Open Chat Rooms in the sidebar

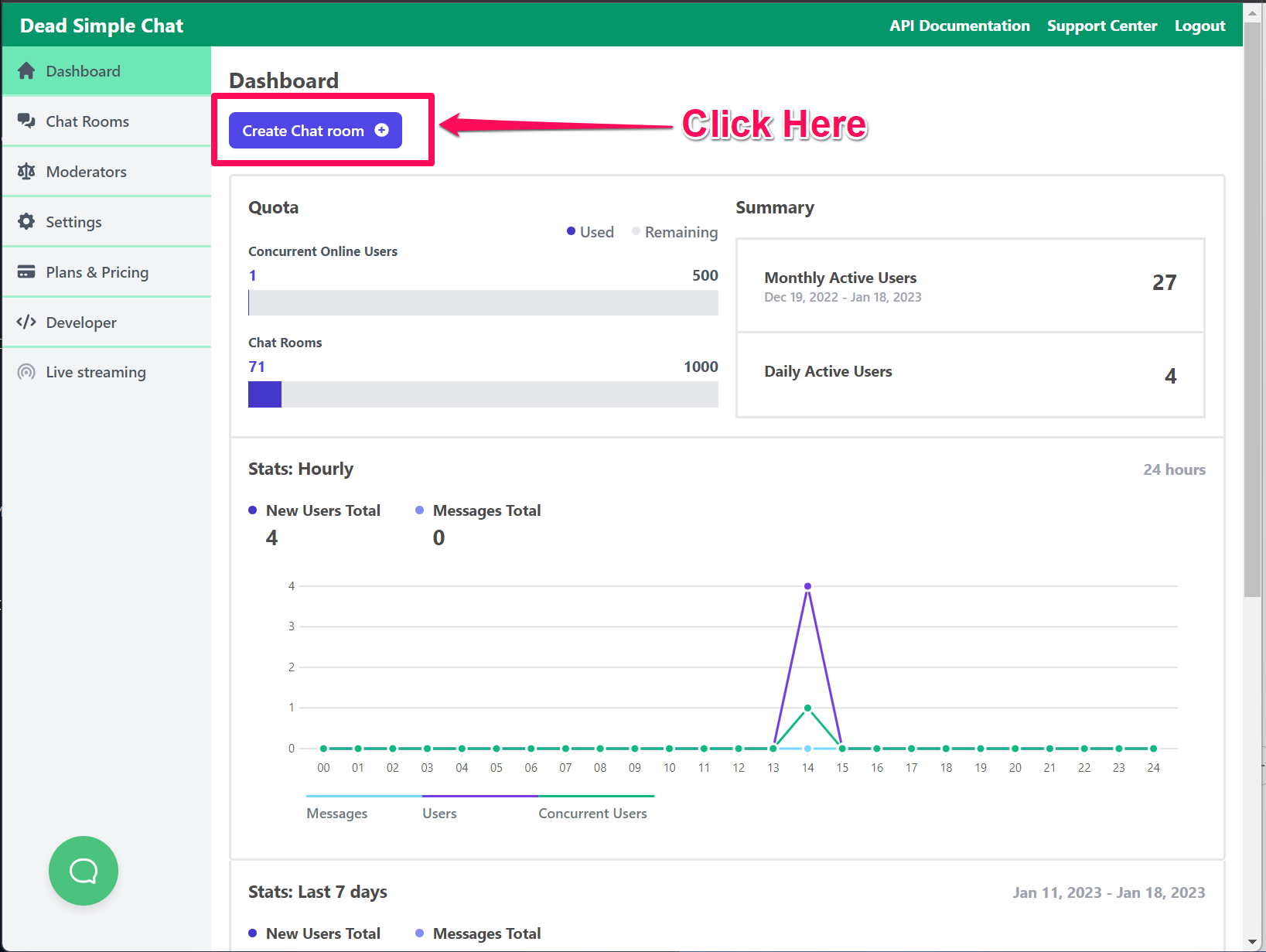[107, 121]
